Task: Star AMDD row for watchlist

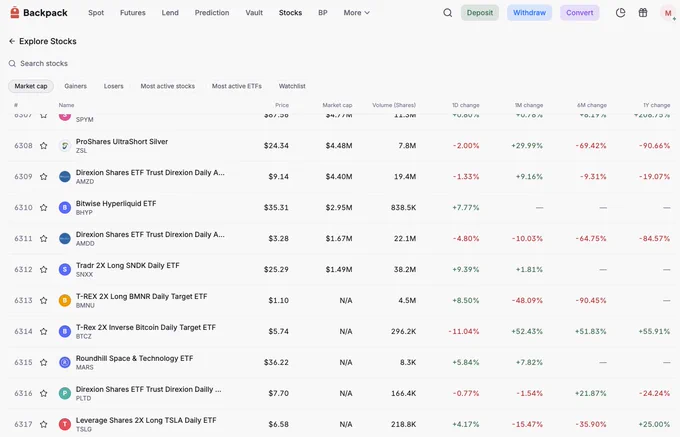Action: coord(43,238)
